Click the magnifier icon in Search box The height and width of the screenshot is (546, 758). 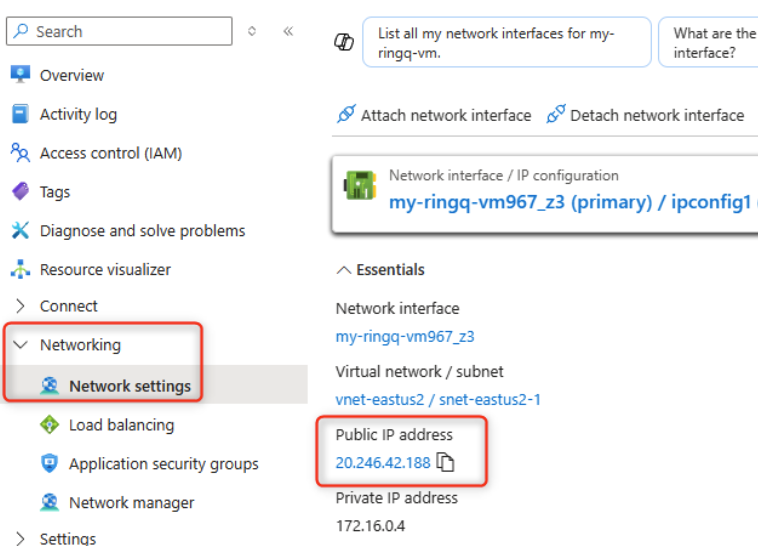[x=21, y=31]
